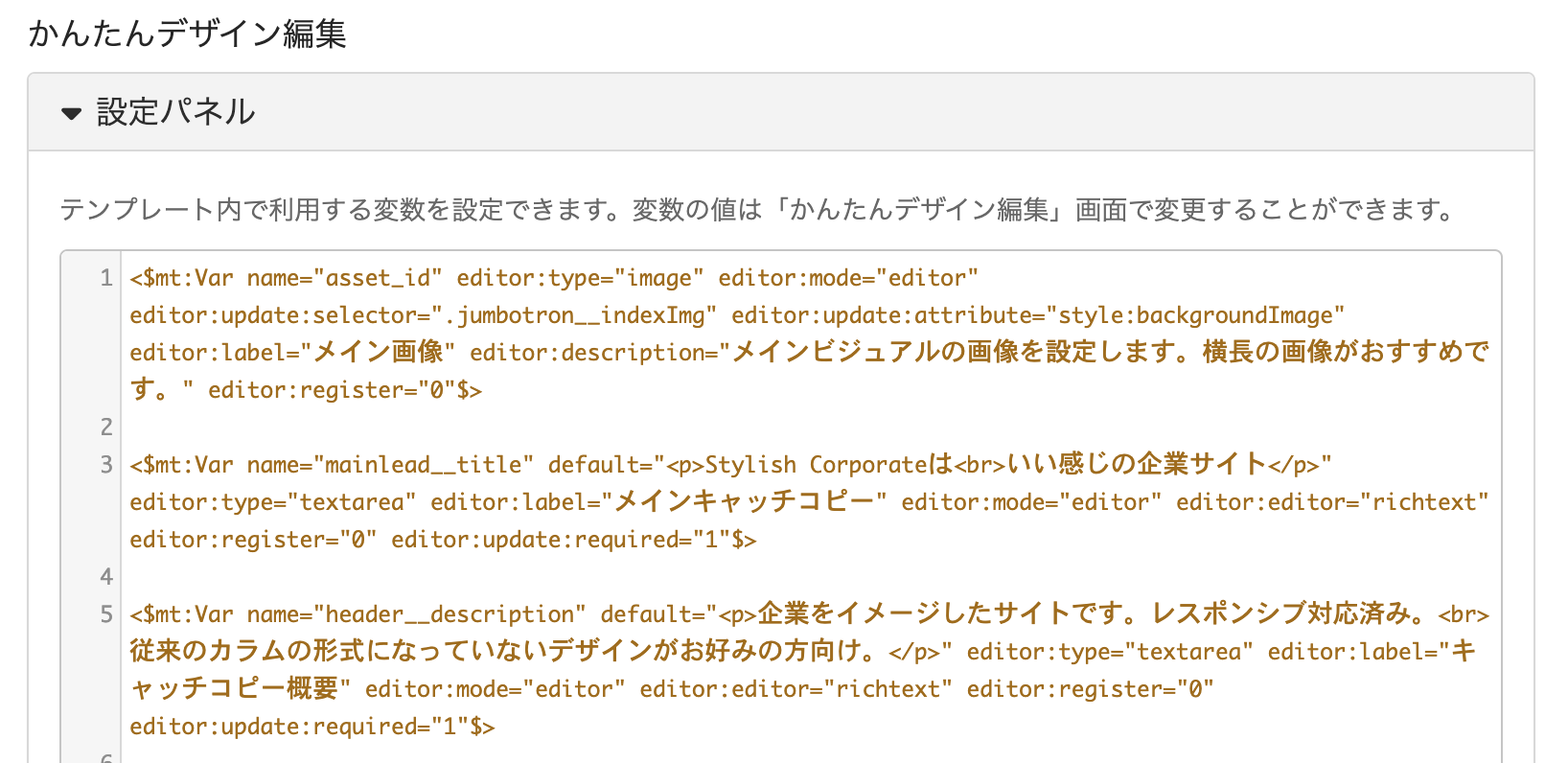Click name="mainlead__title" in the code
The width and height of the screenshot is (1568, 763).
point(390,465)
